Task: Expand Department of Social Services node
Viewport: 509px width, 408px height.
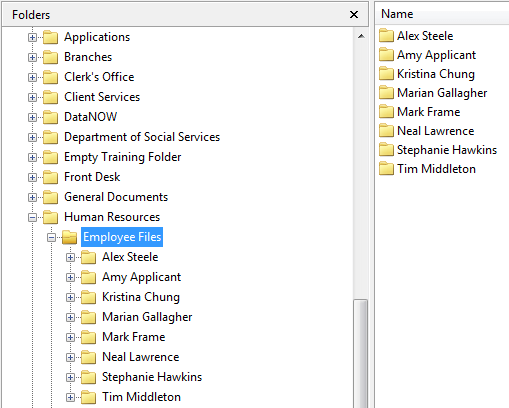Action: pos(32,137)
